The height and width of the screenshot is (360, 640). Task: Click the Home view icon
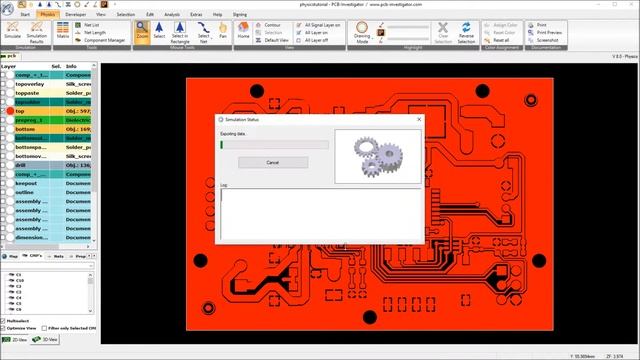tap(243, 31)
